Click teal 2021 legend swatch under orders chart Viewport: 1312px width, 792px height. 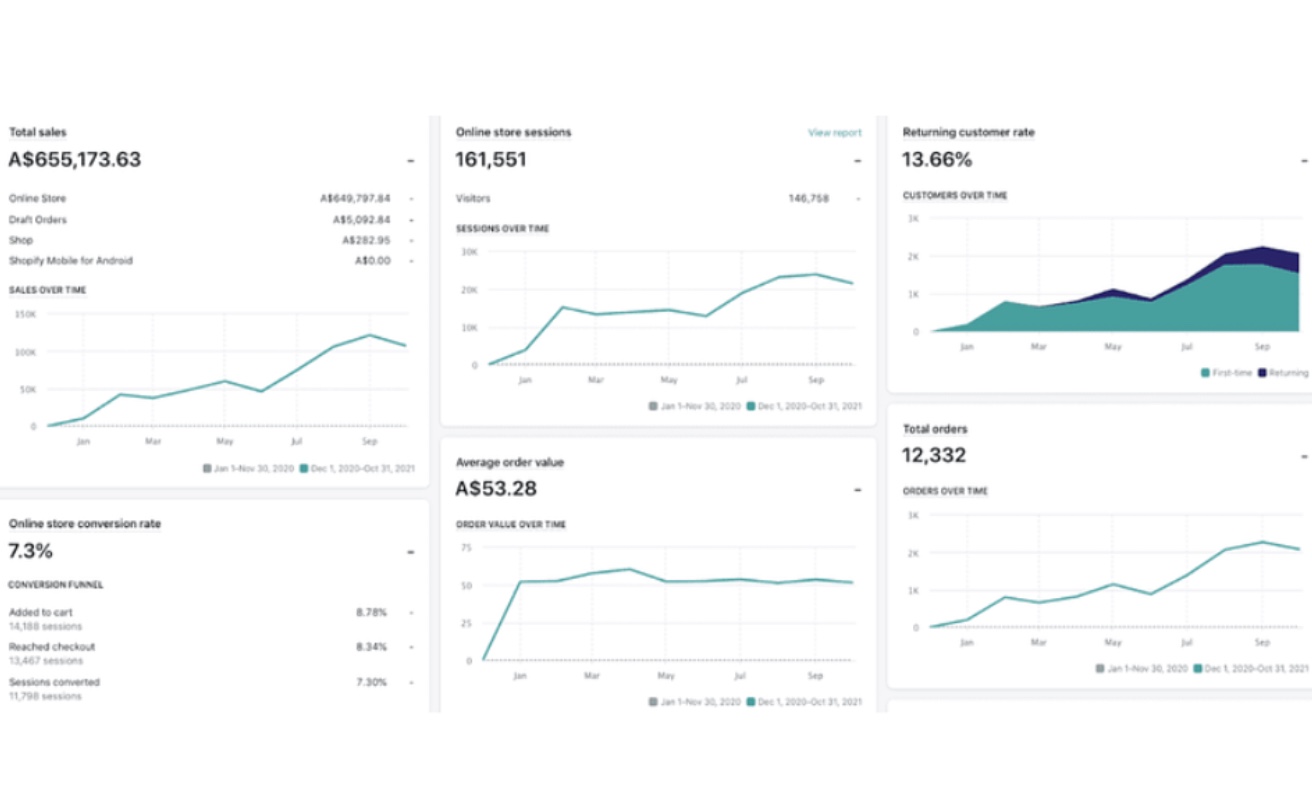click(x=1197, y=668)
